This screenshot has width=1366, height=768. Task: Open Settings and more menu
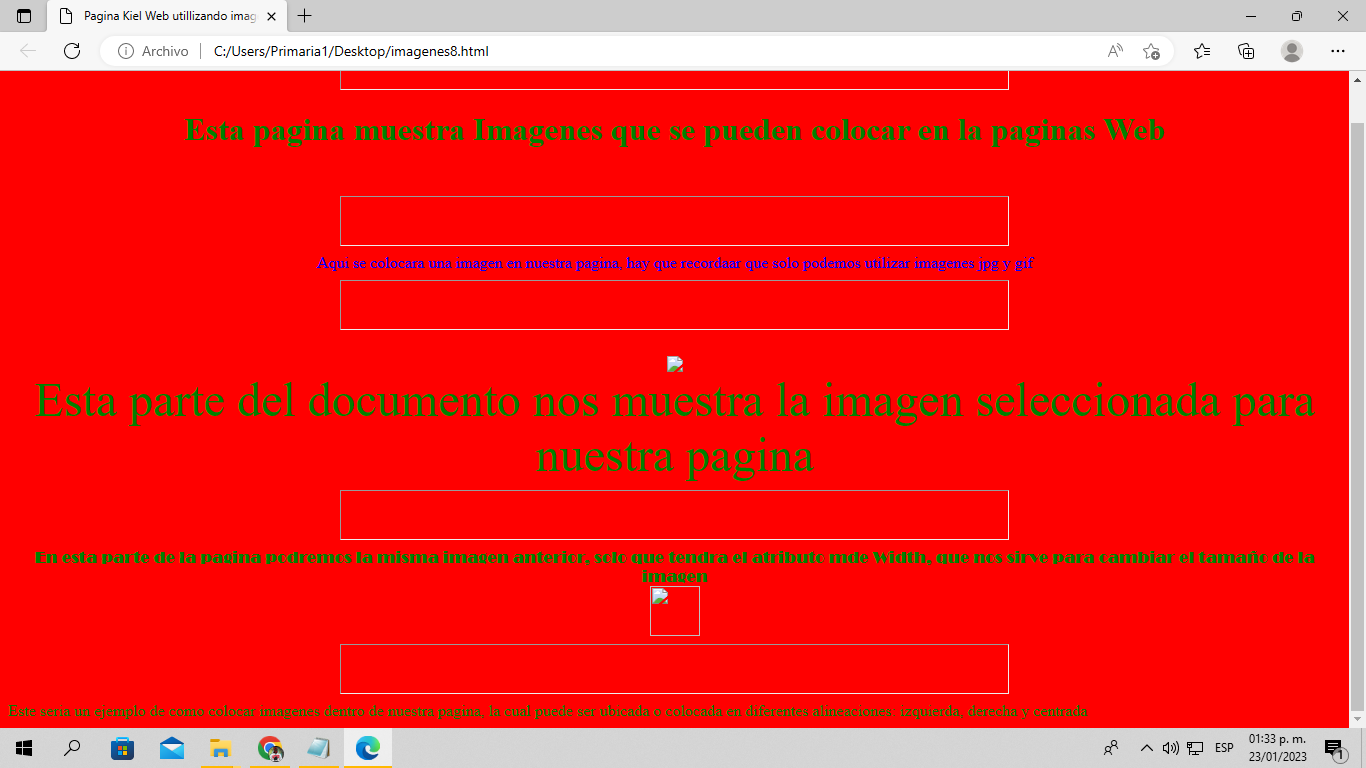point(1338,51)
